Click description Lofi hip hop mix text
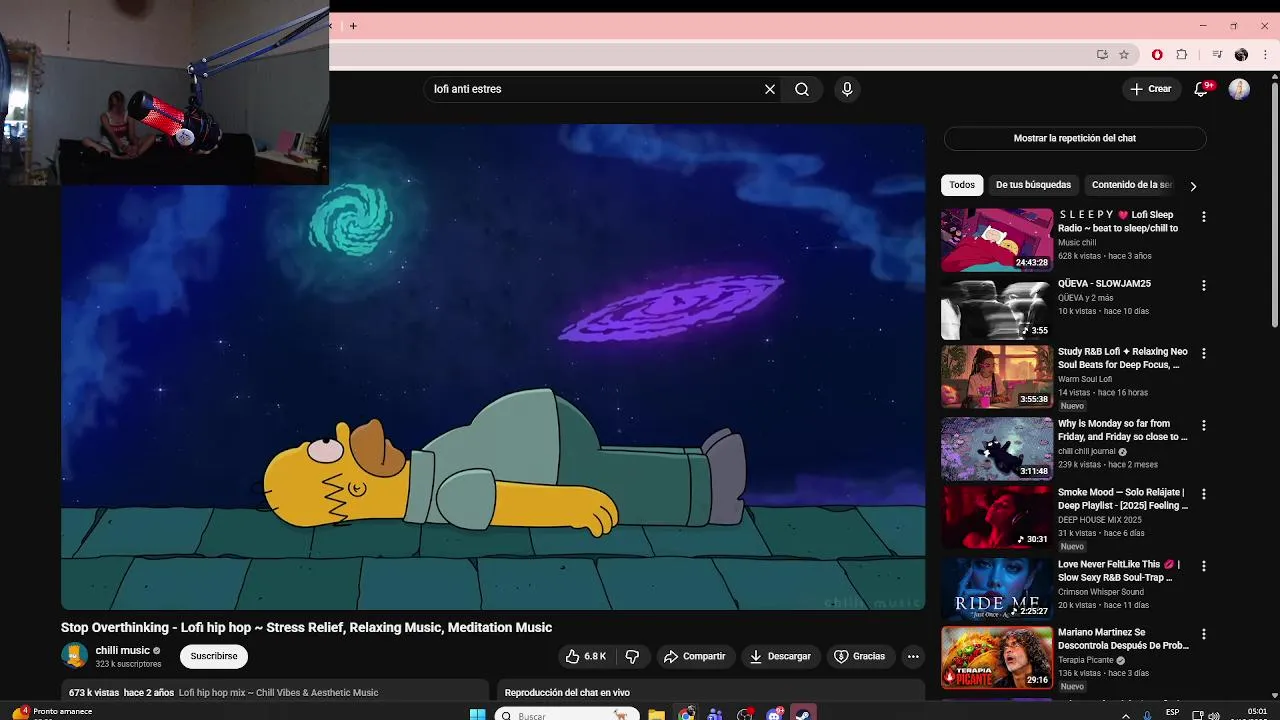 tap(278, 692)
